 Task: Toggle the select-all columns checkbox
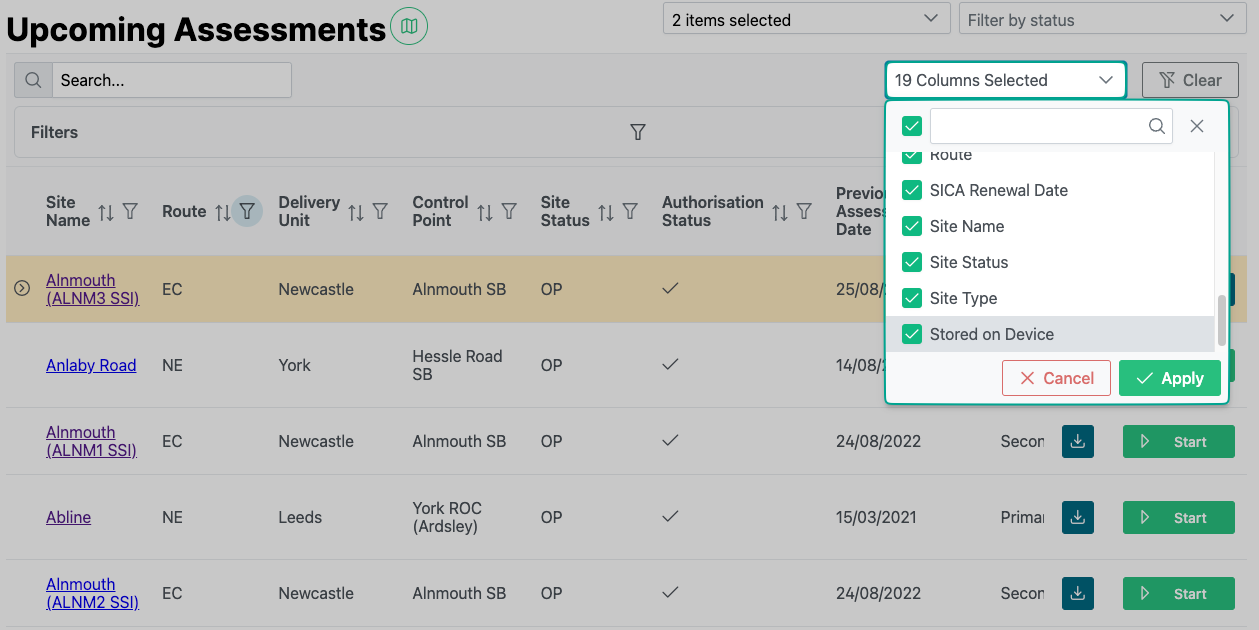pyautogui.click(x=912, y=126)
